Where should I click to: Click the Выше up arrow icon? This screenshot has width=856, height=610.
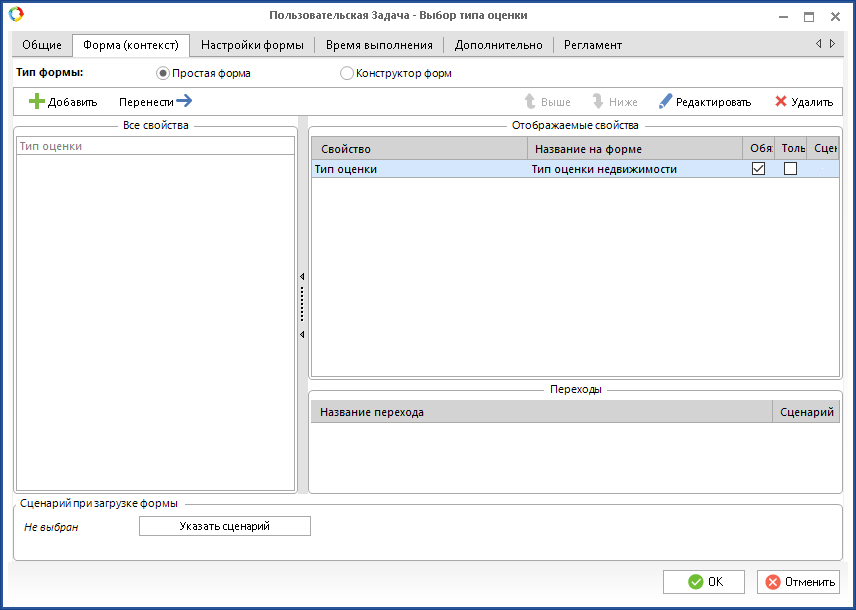point(530,102)
